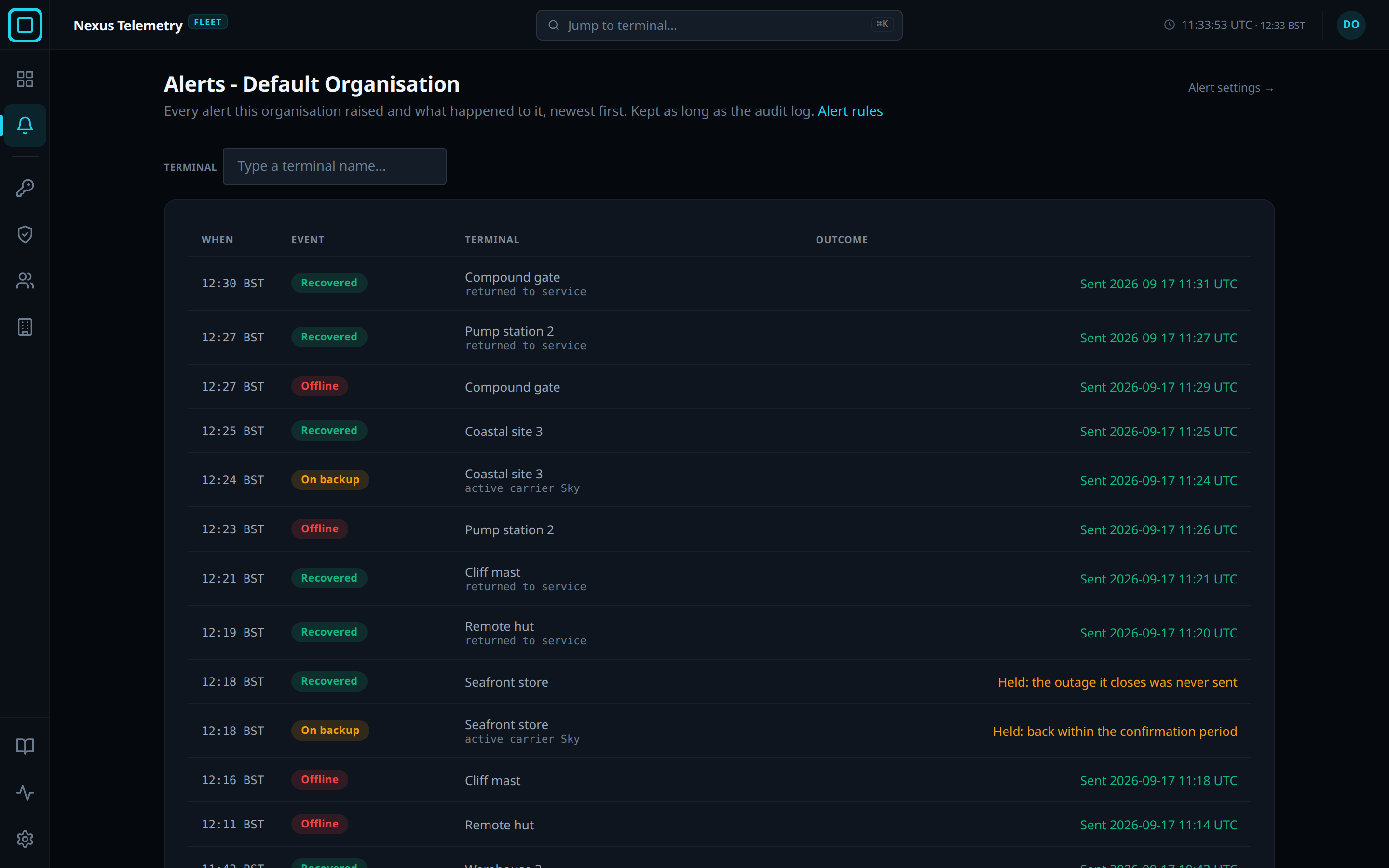Open the DO user avatar menu
This screenshot has width=1389, height=868.
point(1351,25)
